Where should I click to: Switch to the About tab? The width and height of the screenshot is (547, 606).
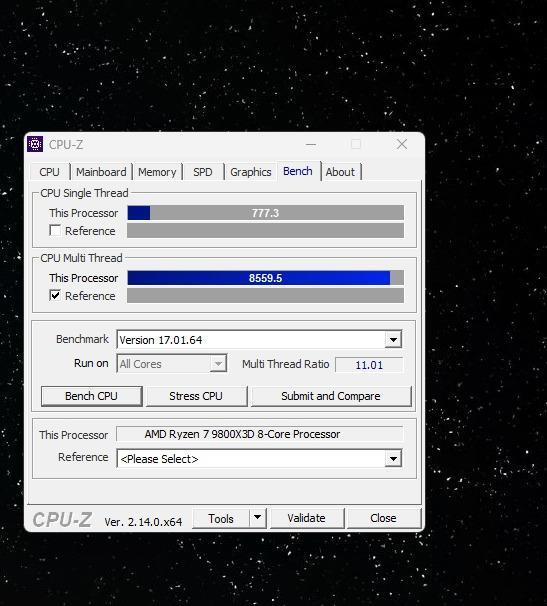pyautogui.click(x=340, y=172)
